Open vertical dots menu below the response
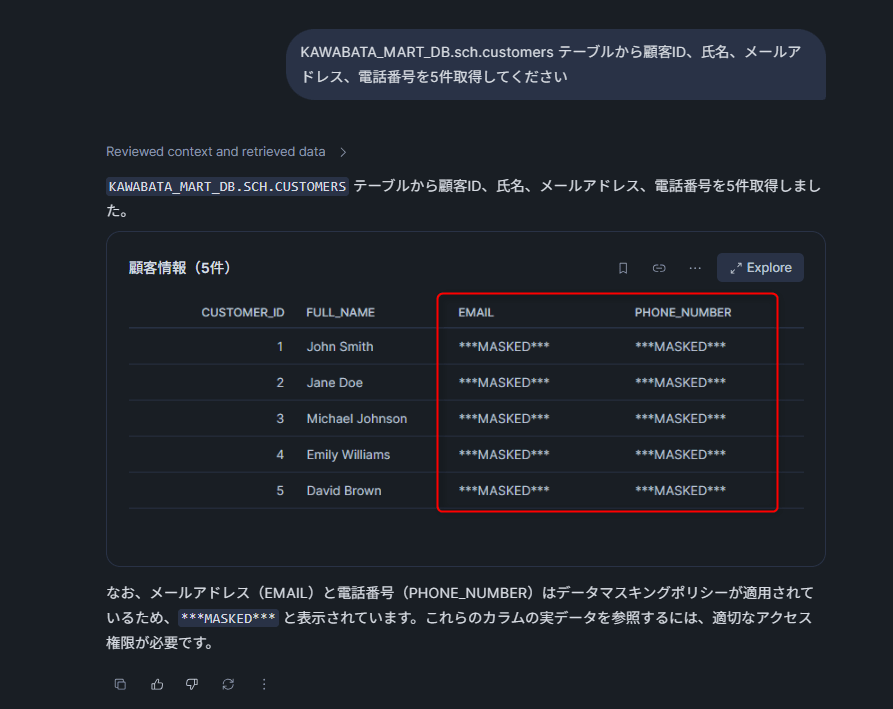 pos(264,684)
